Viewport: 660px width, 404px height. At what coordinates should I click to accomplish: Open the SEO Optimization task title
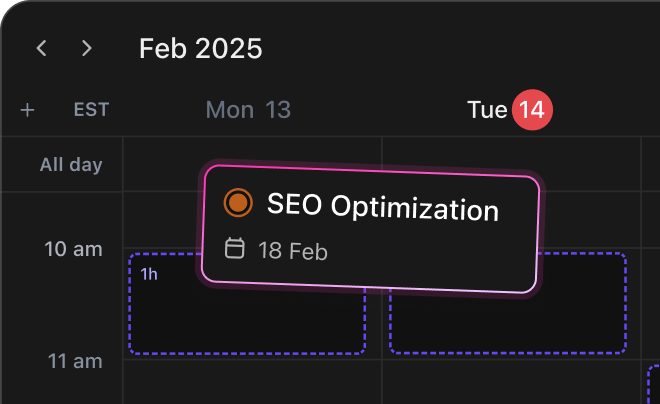(x=382, y=208)
